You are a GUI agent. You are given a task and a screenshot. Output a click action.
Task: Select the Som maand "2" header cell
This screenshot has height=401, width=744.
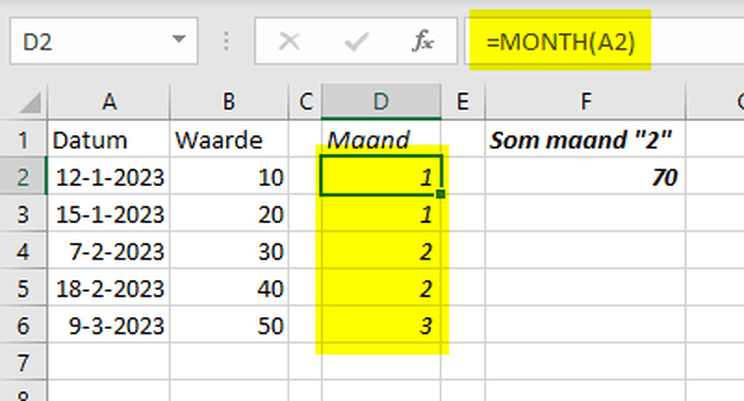coord(586,140)
